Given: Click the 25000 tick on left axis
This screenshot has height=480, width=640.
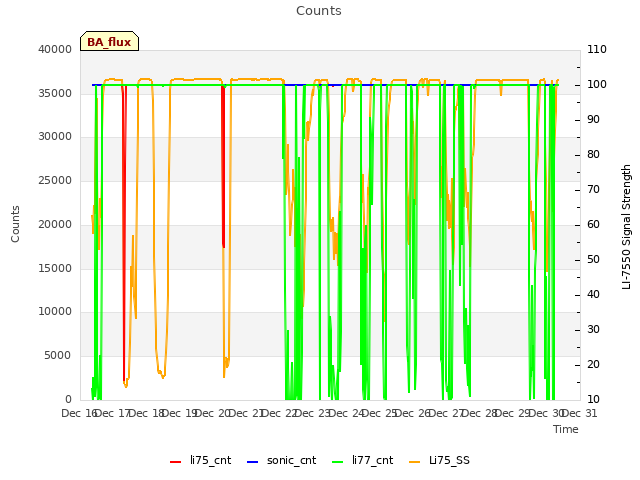Looking at the screenshot, I should 55,181.
